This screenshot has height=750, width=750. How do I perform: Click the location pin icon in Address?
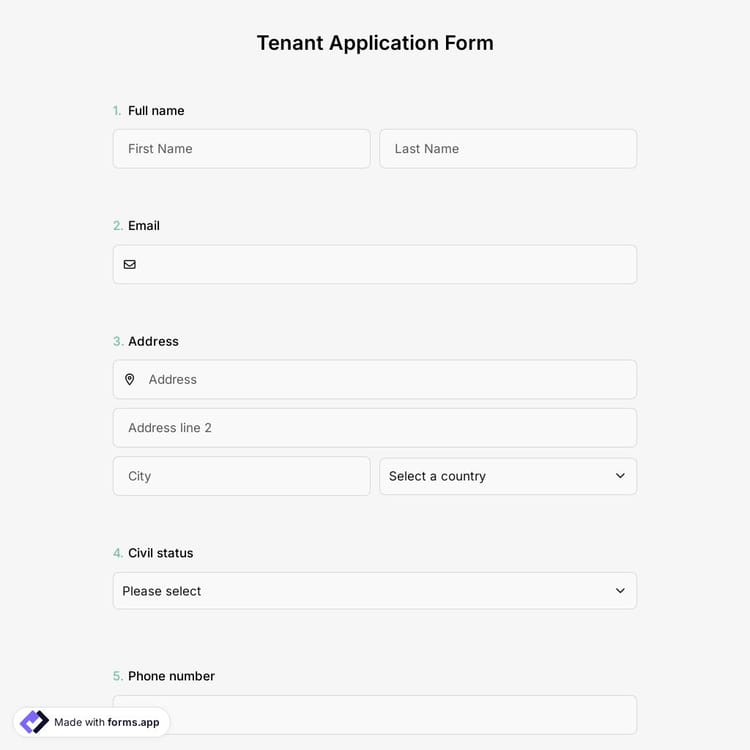129,379
